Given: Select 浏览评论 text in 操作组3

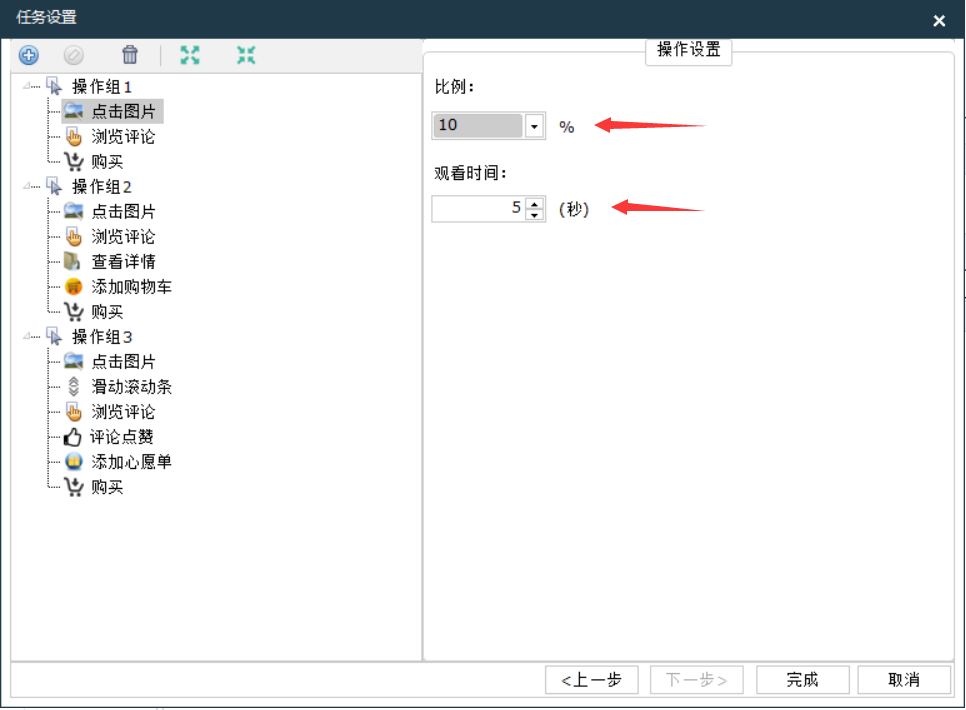Looking at the screenshot, I should click(123, 412).
